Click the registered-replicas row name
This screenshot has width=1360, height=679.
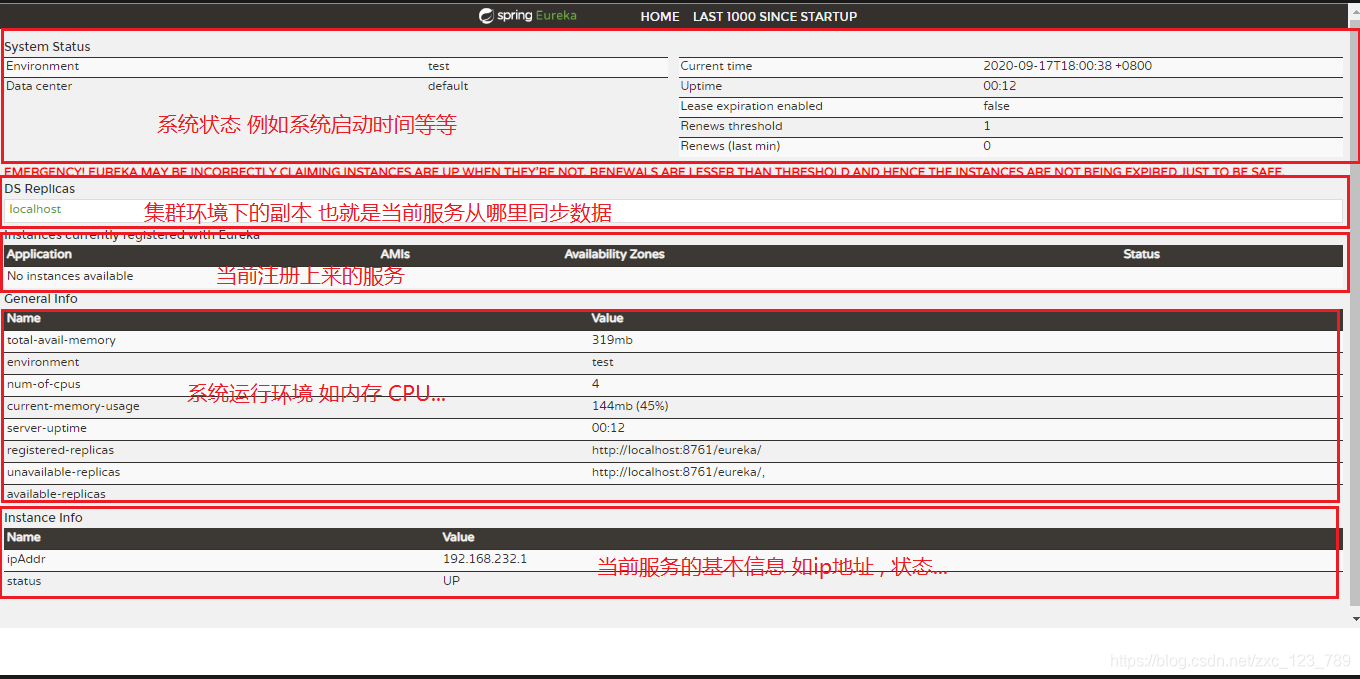60,450
